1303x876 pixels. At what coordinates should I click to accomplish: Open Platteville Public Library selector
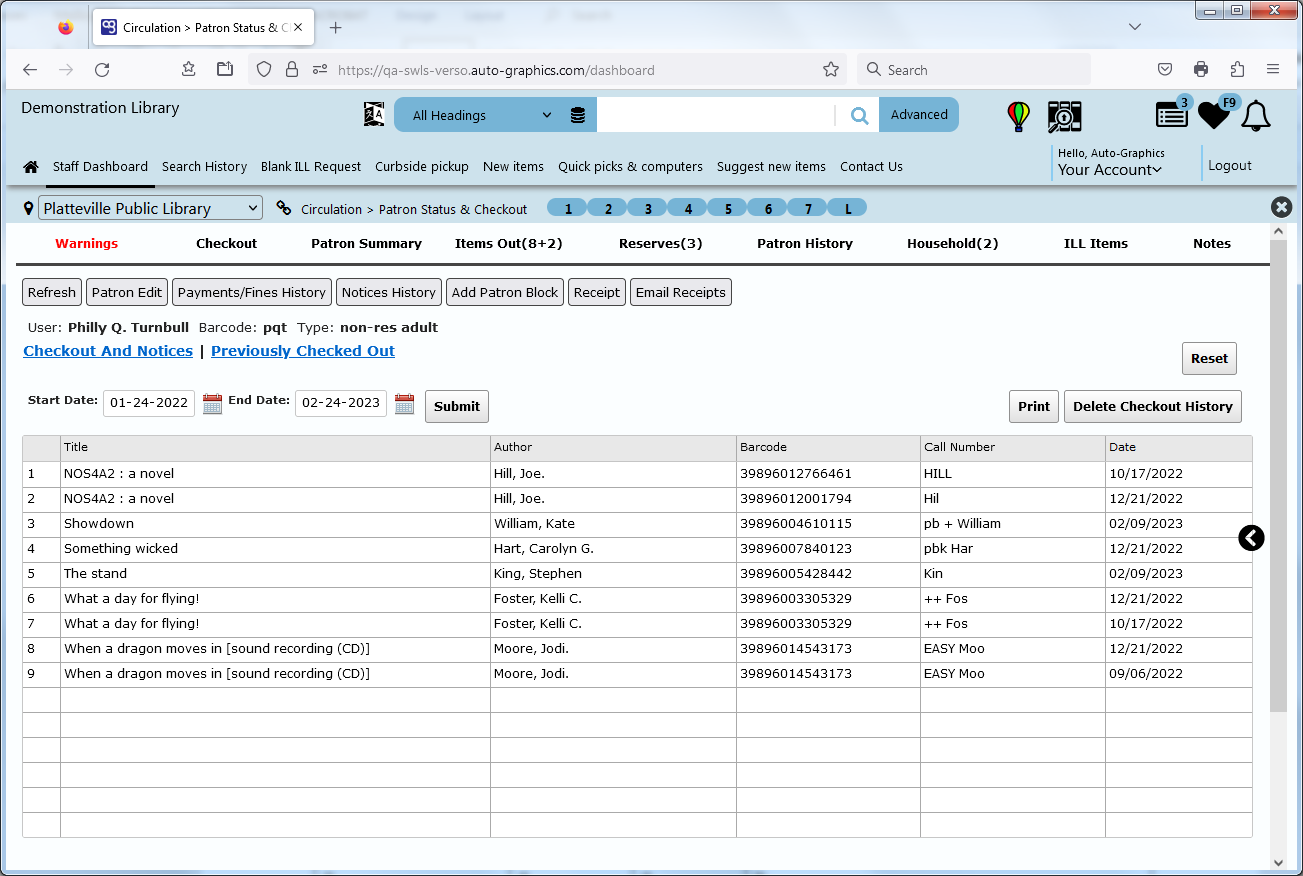coord(150,208)
